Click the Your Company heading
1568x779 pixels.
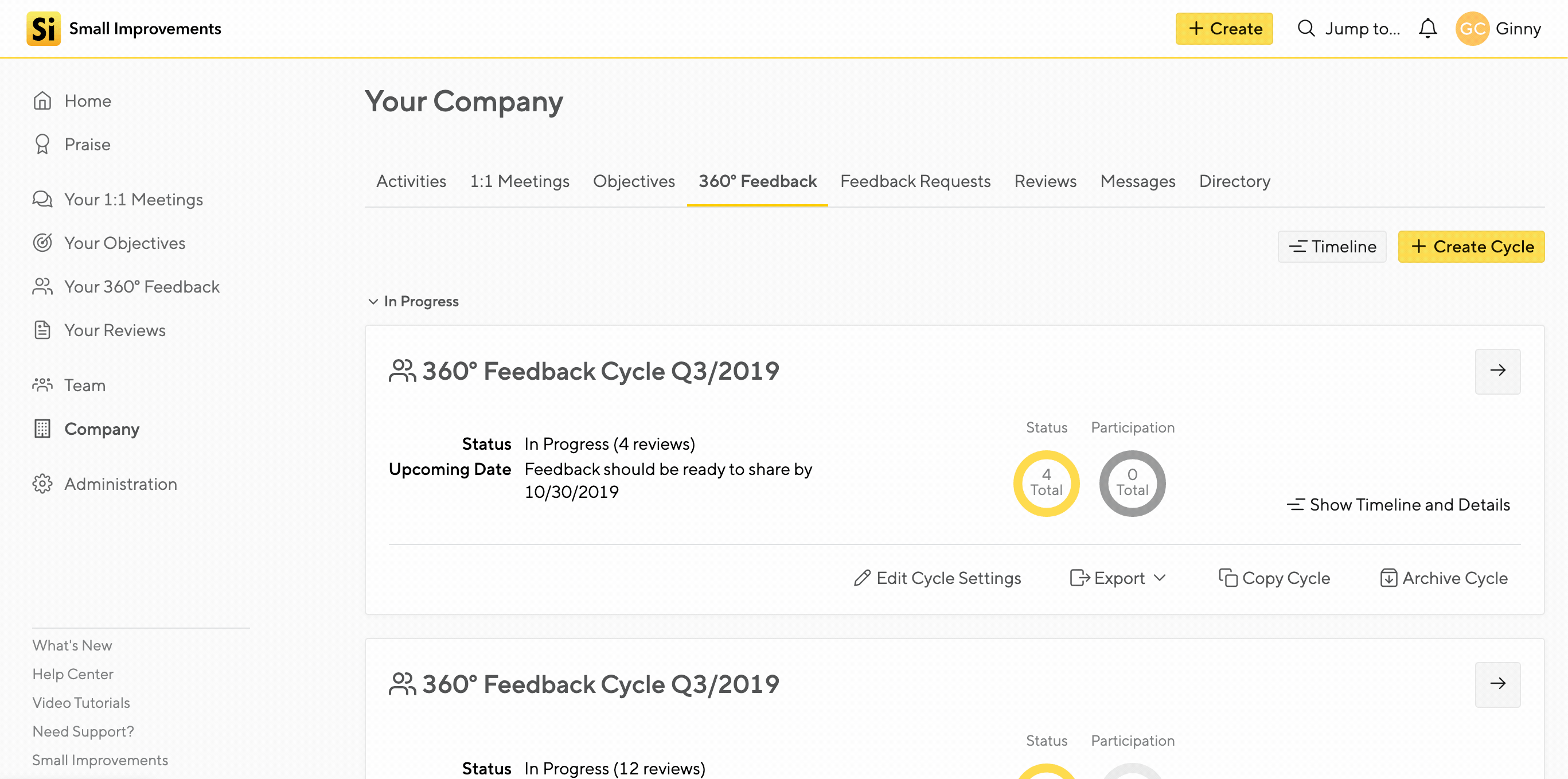coord(464,102)
